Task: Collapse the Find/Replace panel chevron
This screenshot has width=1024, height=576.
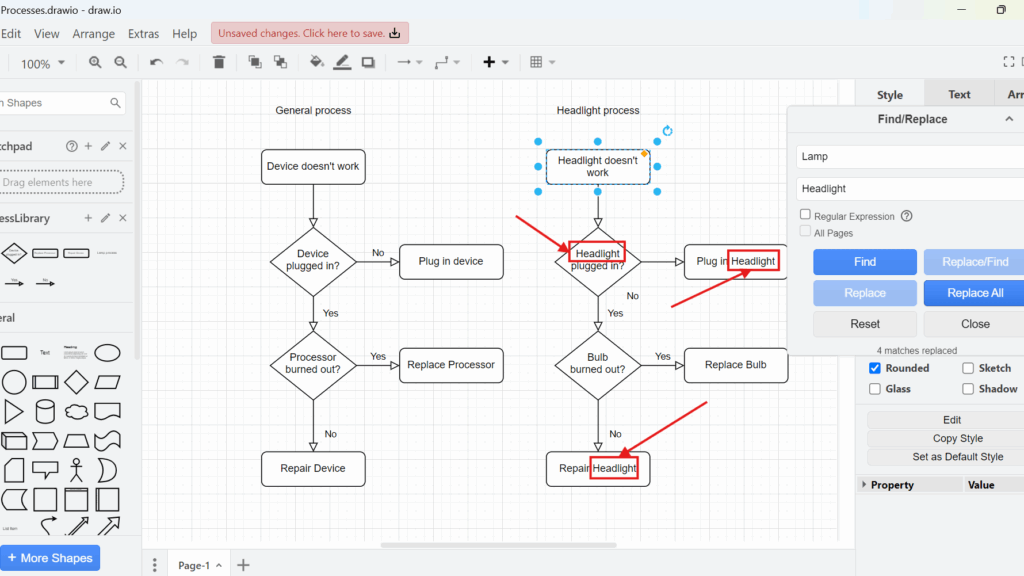Action: pos(1009,118)
